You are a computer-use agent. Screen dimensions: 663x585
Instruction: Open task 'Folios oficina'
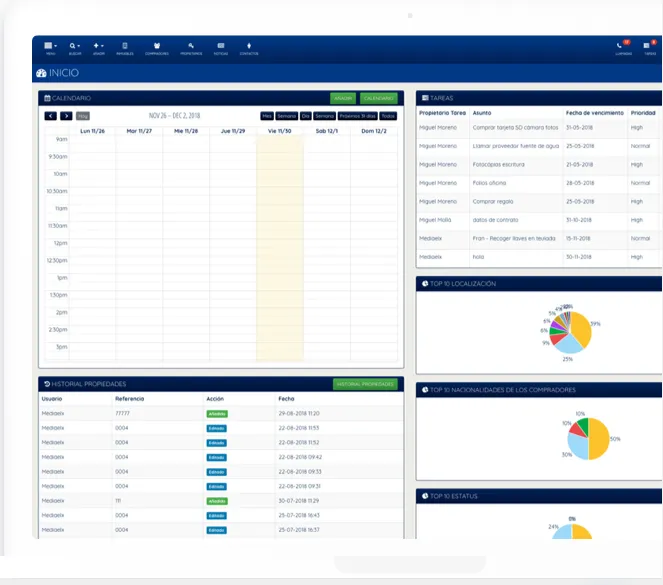coord(489,183)
